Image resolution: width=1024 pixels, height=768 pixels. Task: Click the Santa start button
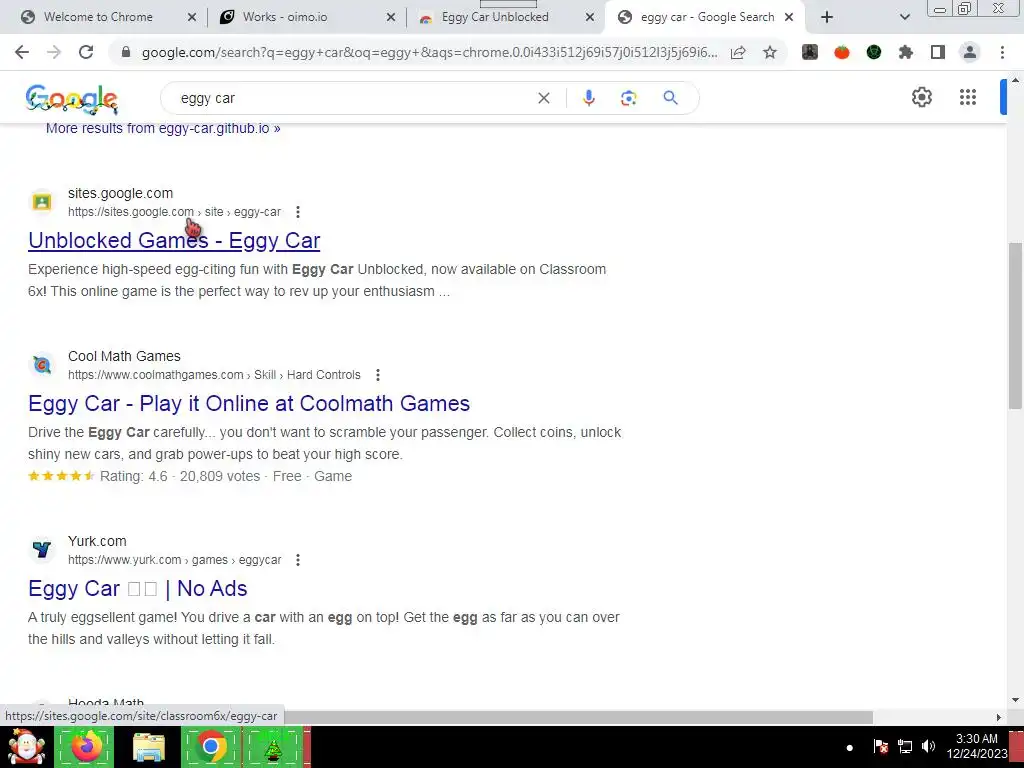point(26,746)
